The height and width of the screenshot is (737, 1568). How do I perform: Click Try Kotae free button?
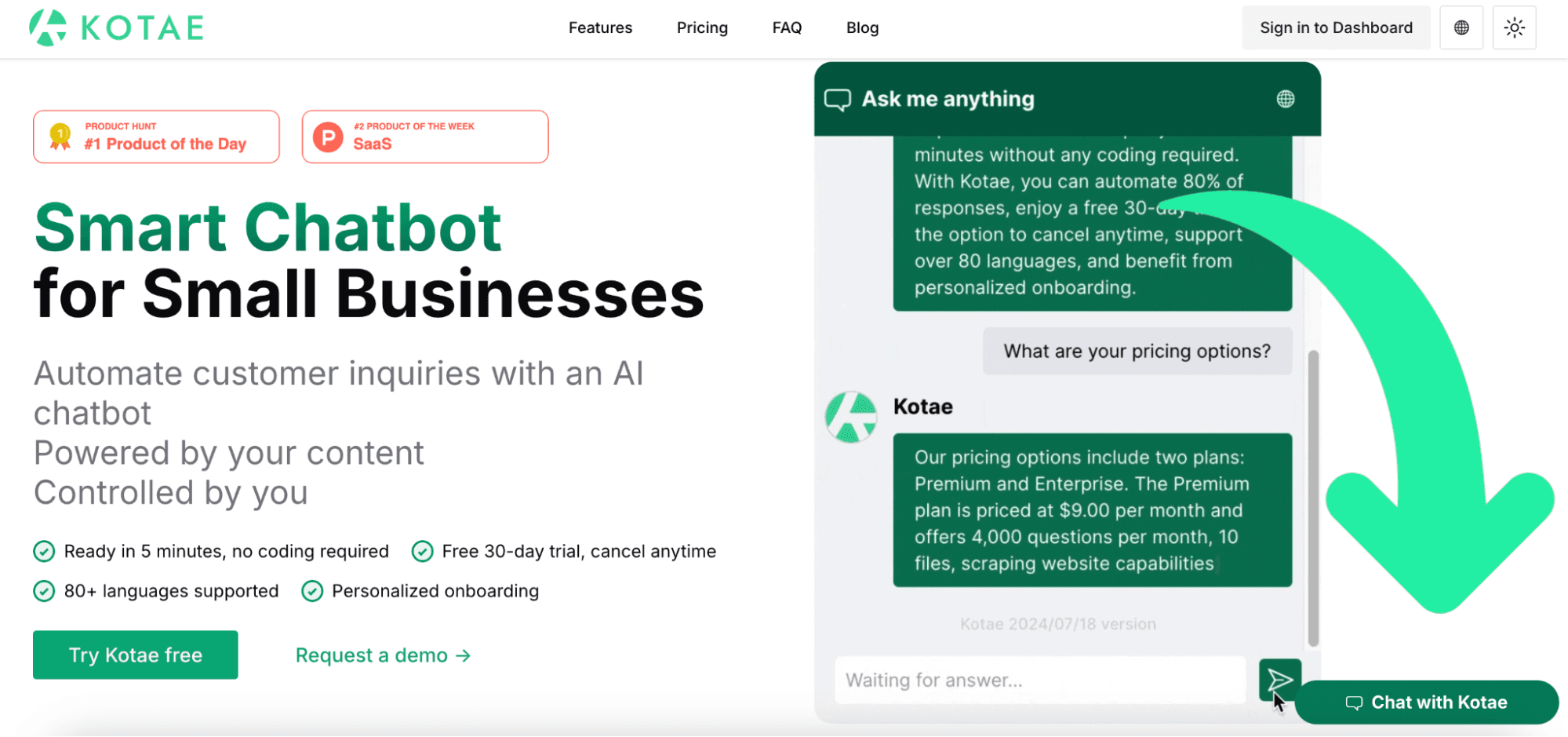[136, 655]
